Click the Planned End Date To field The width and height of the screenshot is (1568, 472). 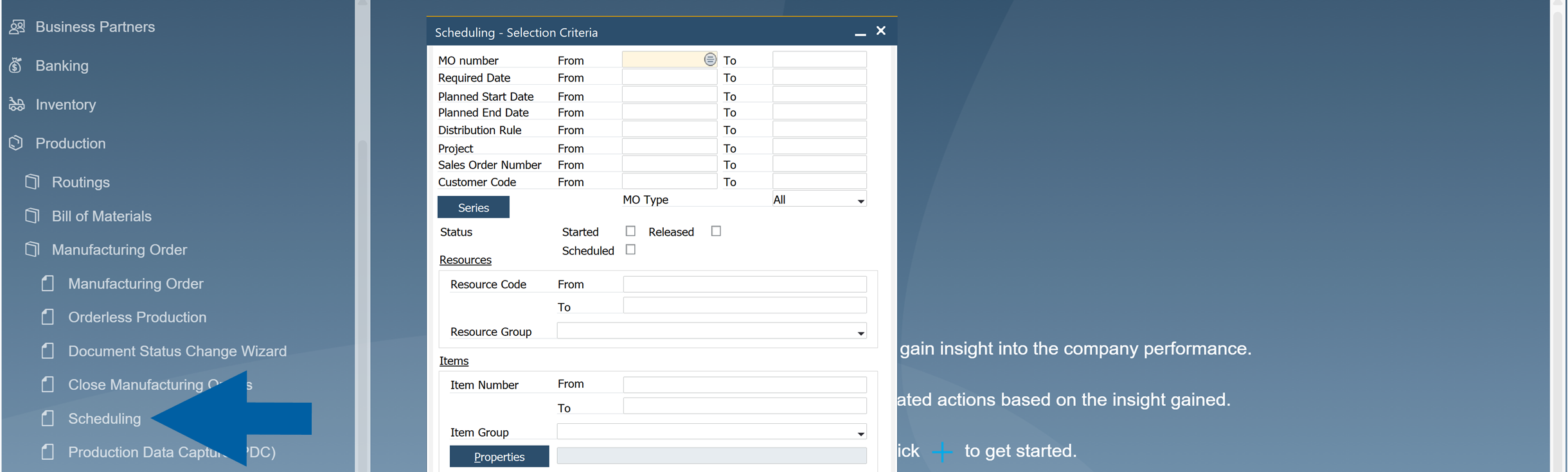[x=819, y=112]
